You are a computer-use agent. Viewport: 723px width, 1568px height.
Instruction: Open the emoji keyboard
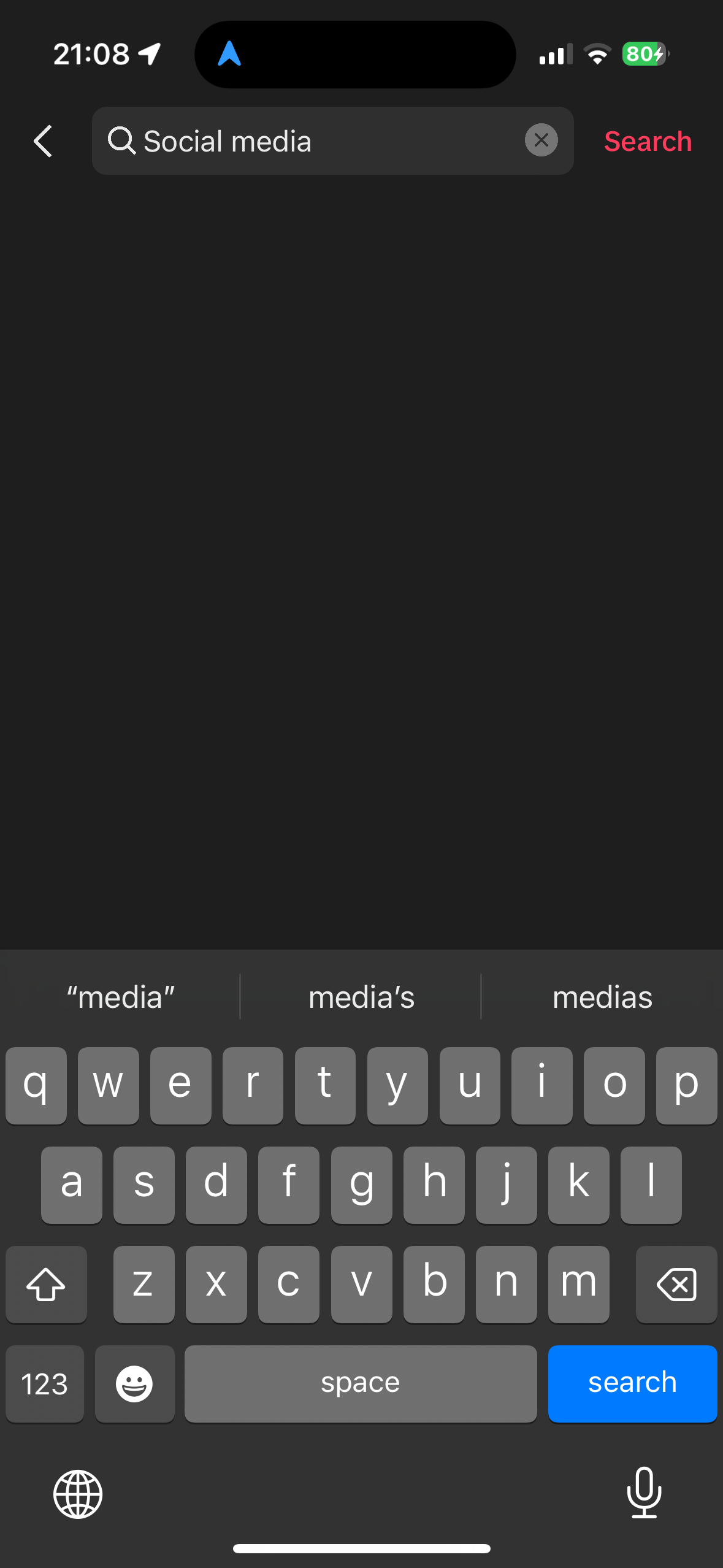point(134,1383)
